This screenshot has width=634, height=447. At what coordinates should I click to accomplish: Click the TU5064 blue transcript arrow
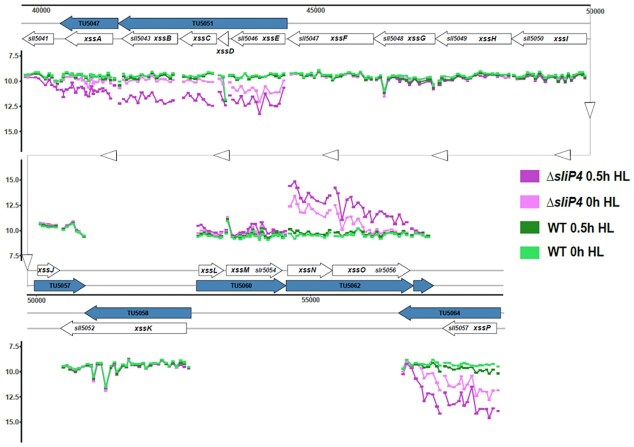450,313
